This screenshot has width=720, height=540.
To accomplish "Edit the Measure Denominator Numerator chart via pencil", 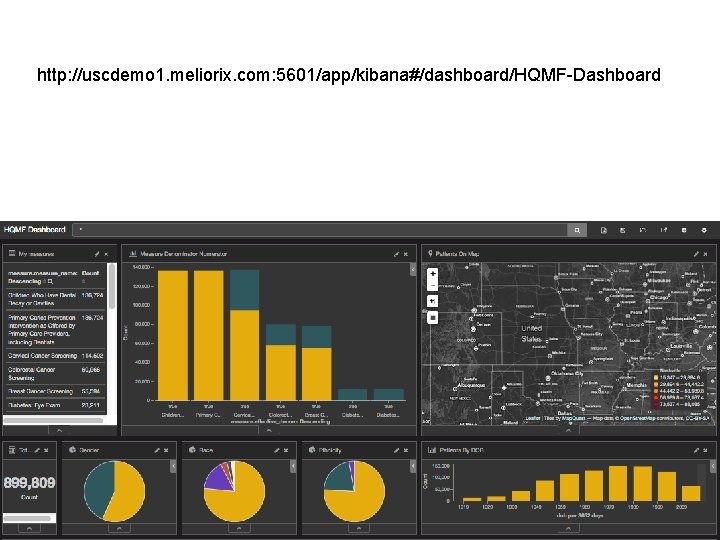I will 396,253.
